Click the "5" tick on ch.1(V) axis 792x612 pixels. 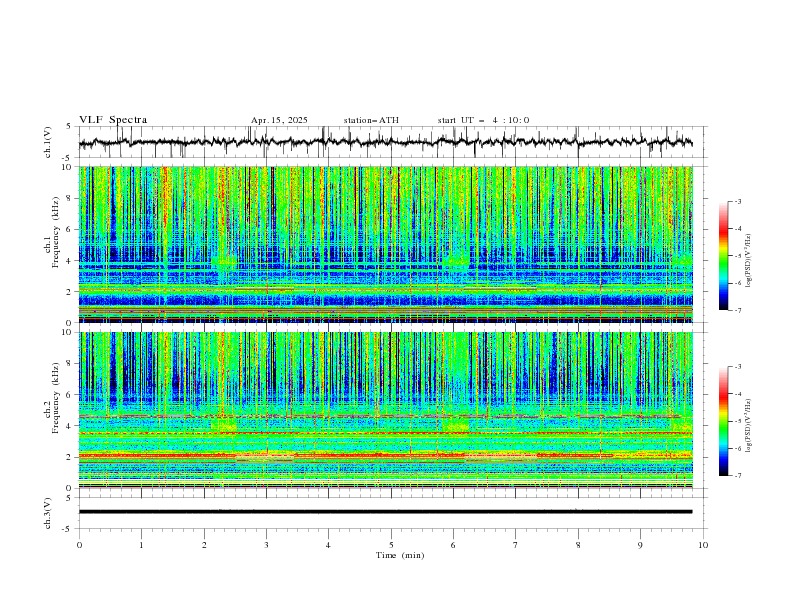69,127
